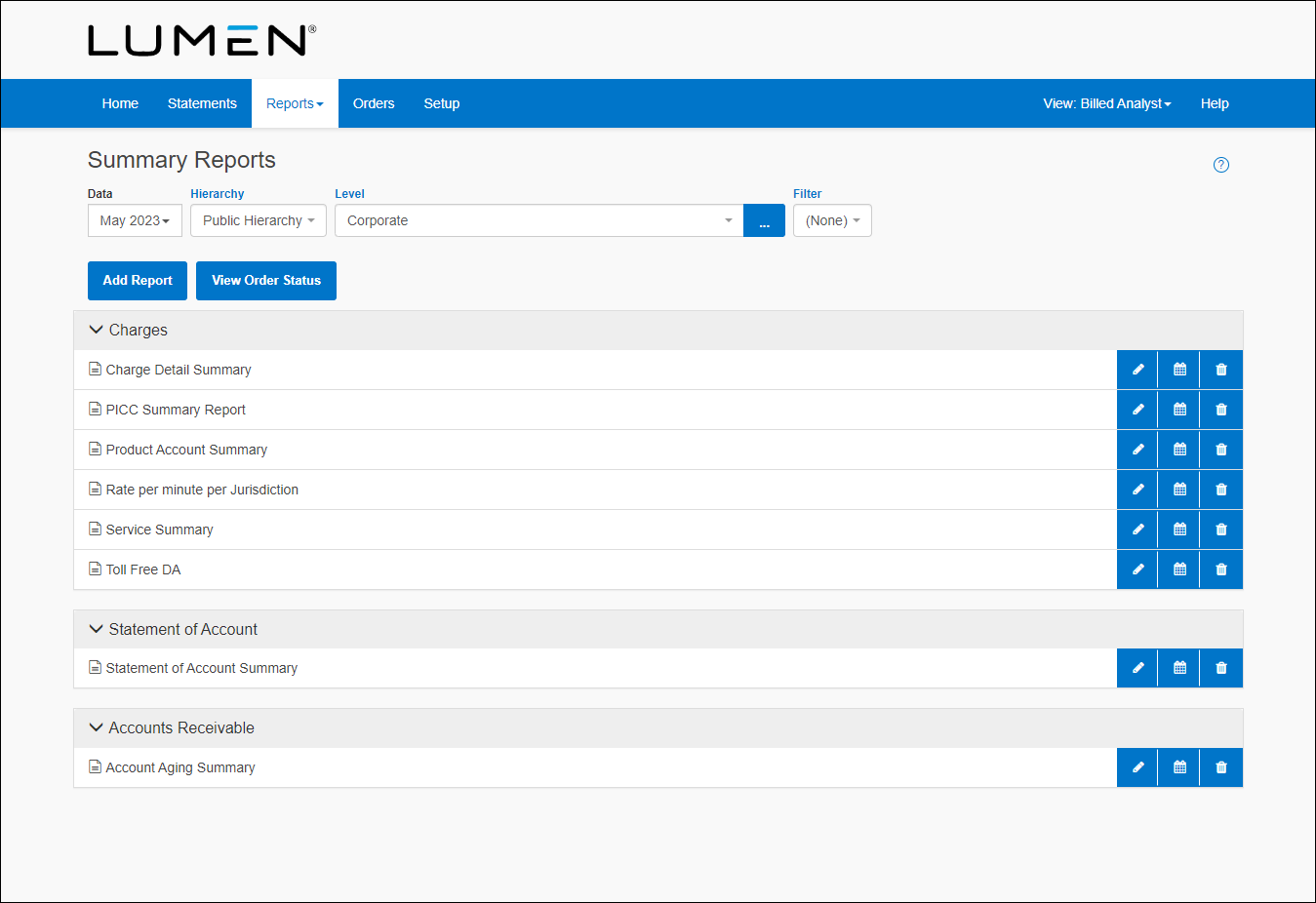Click the Filter label link
Image resolution: width=1316 pixels, height=903 pixels.
808,194
